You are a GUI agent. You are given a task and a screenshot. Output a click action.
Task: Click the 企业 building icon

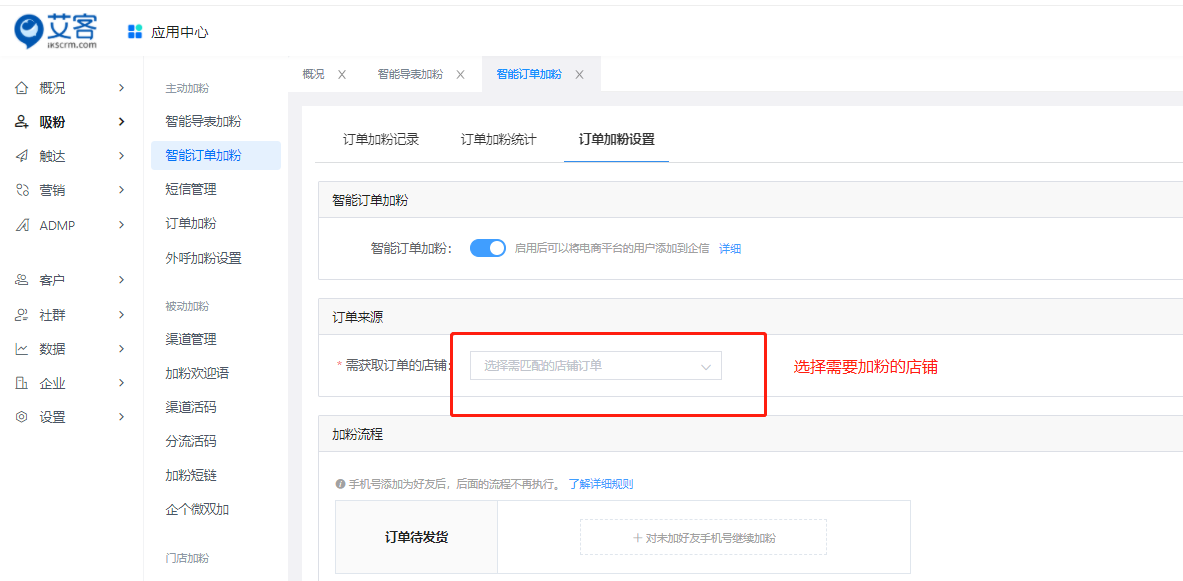(21, 383)
